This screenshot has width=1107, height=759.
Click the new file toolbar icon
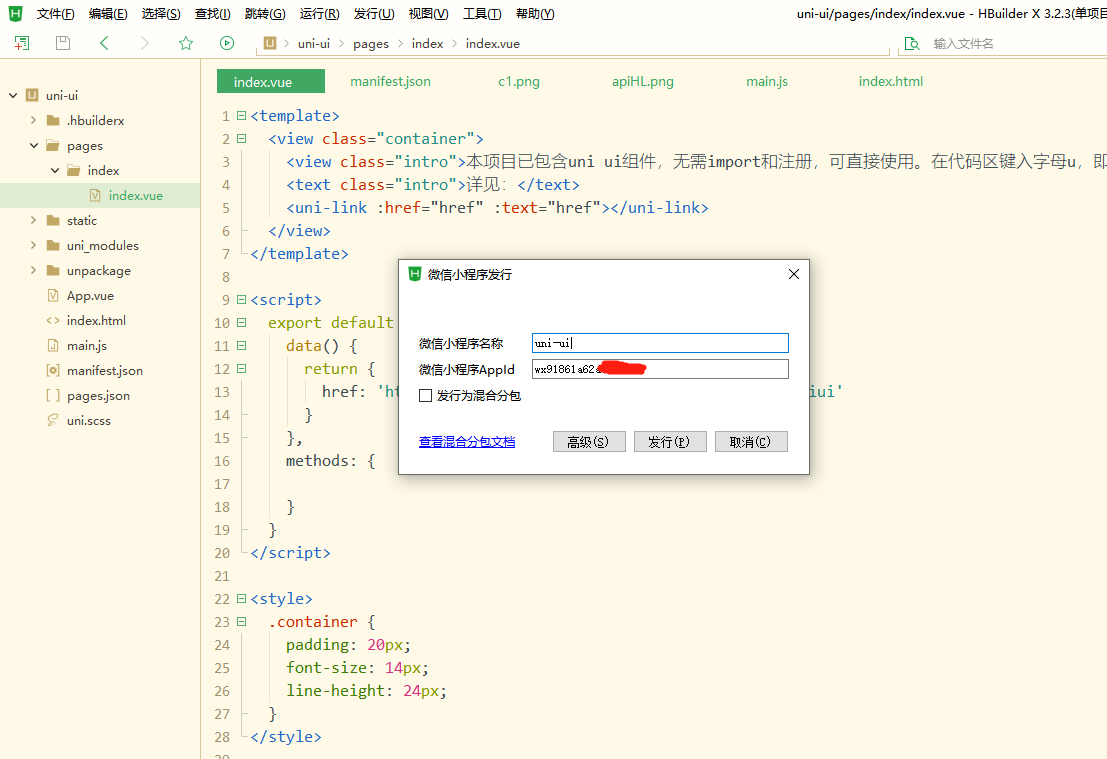[22, 43]
